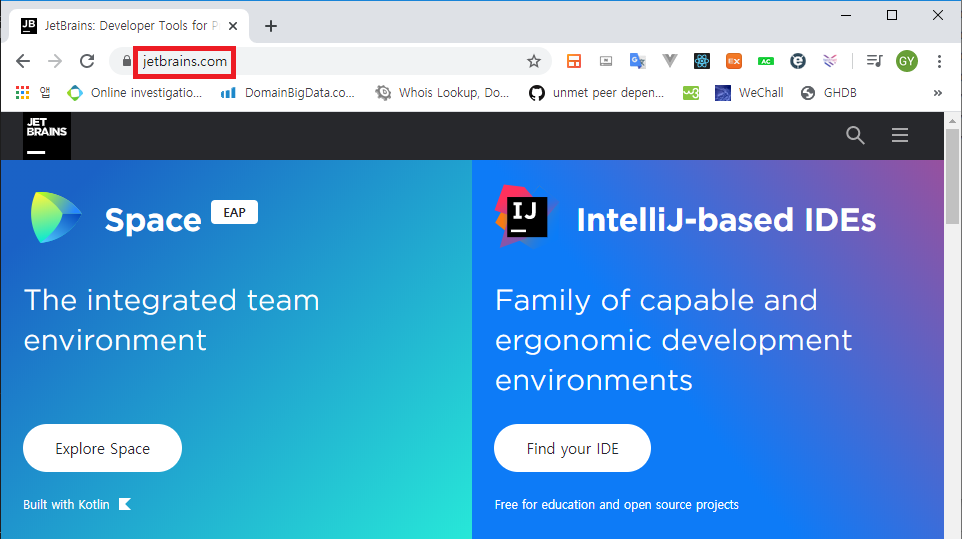Open the Whois Lookup bookmark

442,93
